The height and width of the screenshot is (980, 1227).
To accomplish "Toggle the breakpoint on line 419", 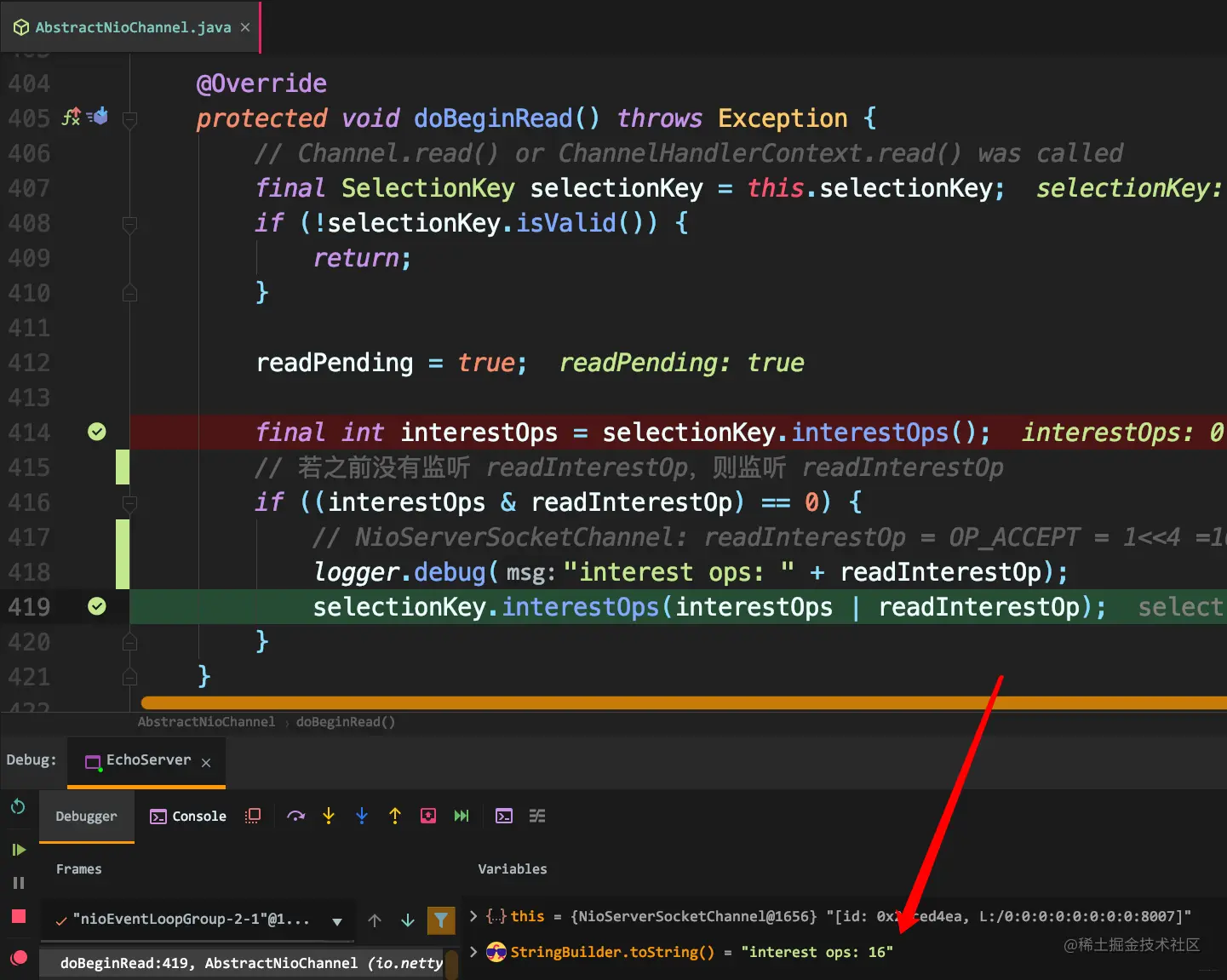I will pyautogui.click(x=97, y=606).
